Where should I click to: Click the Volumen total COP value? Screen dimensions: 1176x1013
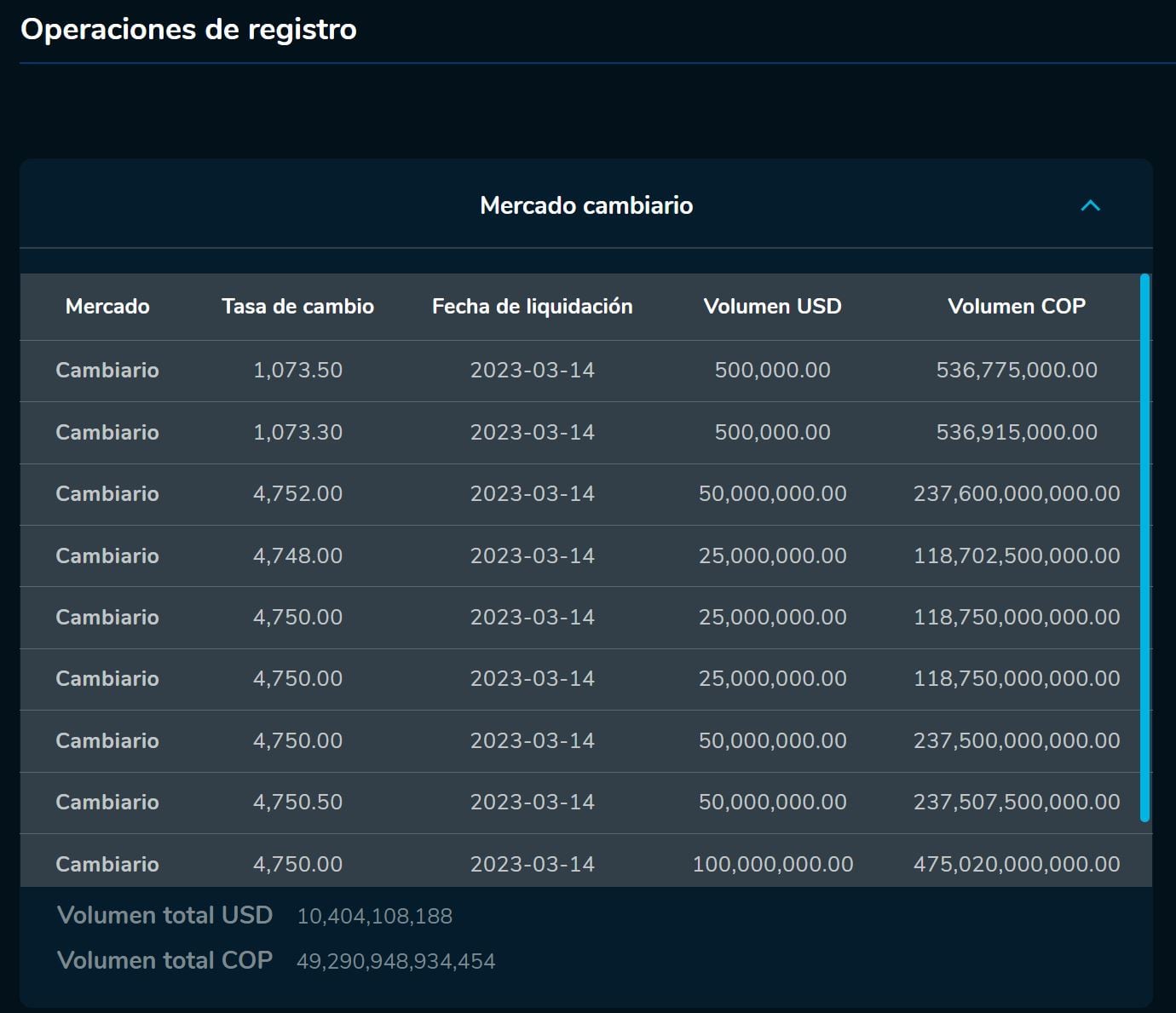[x=395, y=962]
